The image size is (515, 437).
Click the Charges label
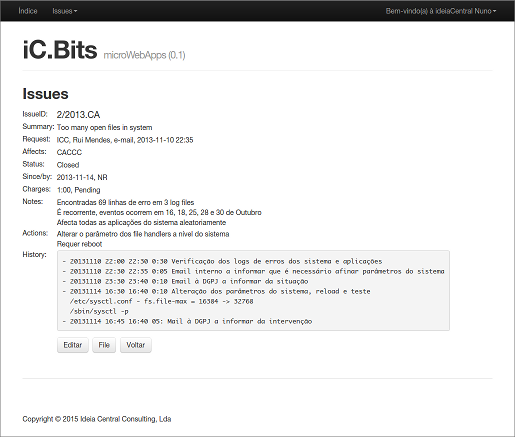click(36, 189)
